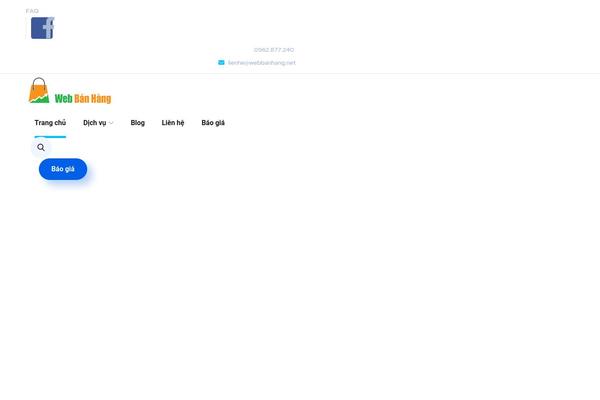600x400 pixels.
Task: Expand the Dịch vụ dropdown menu
Action: tap(98, 123)
